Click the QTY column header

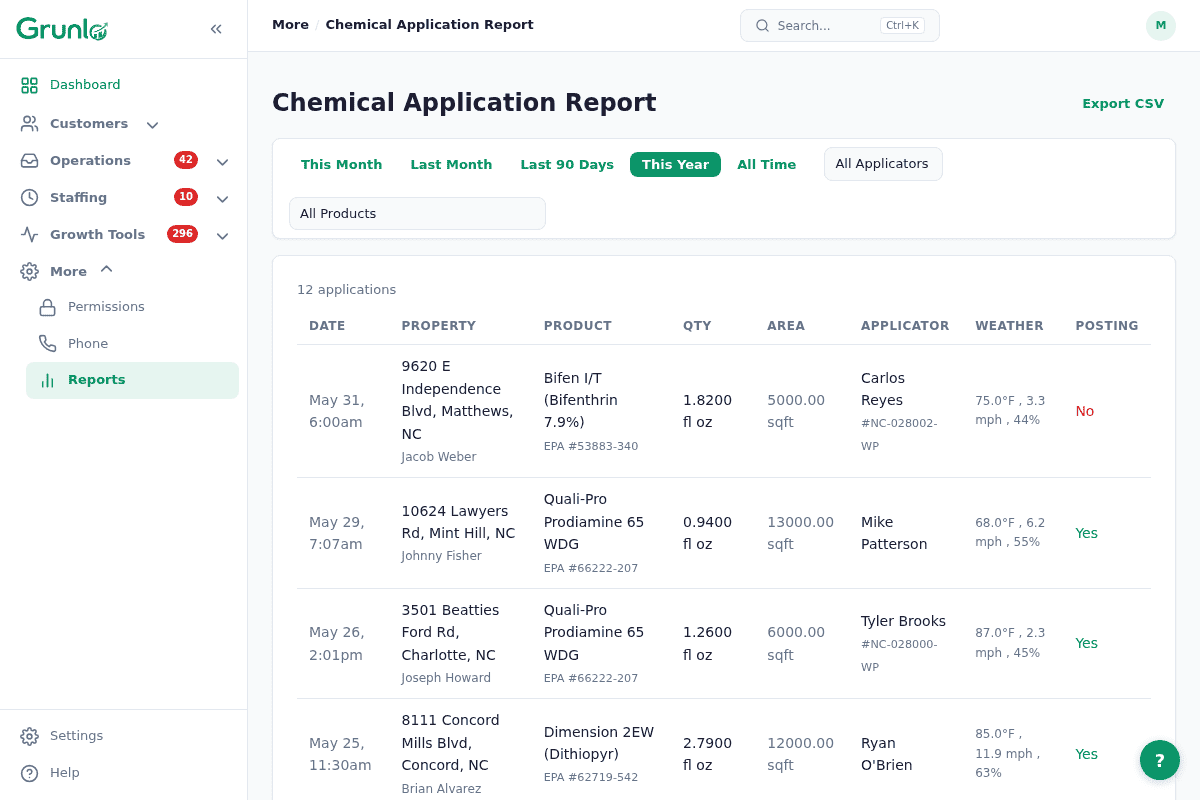[697, 326]
